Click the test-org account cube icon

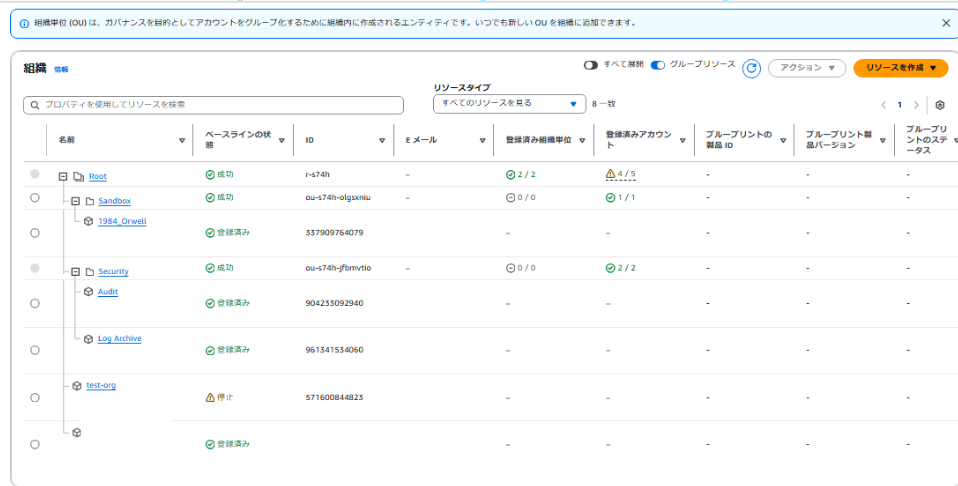click(77, 386)
